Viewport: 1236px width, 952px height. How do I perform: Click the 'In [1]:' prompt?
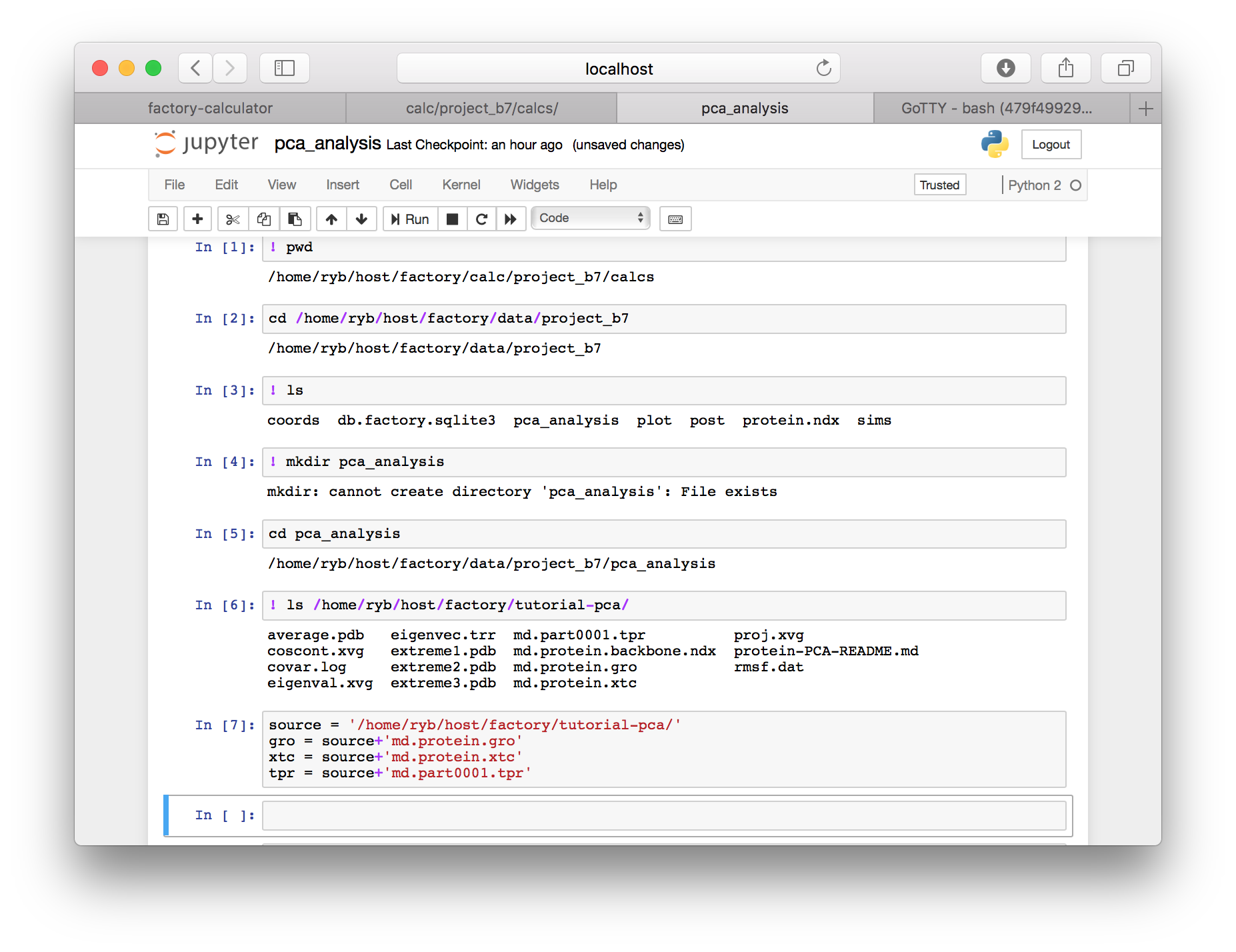point(225,247)
